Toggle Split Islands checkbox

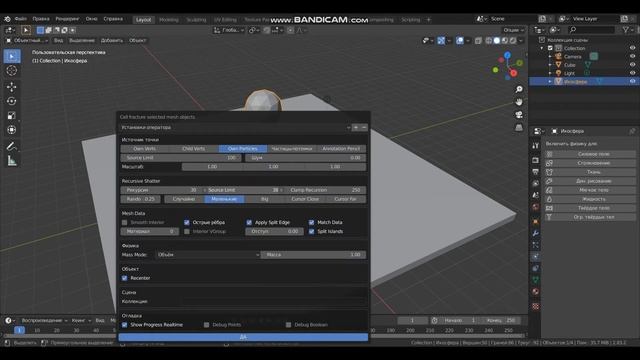pyautogui.click(x=311, y=231)
